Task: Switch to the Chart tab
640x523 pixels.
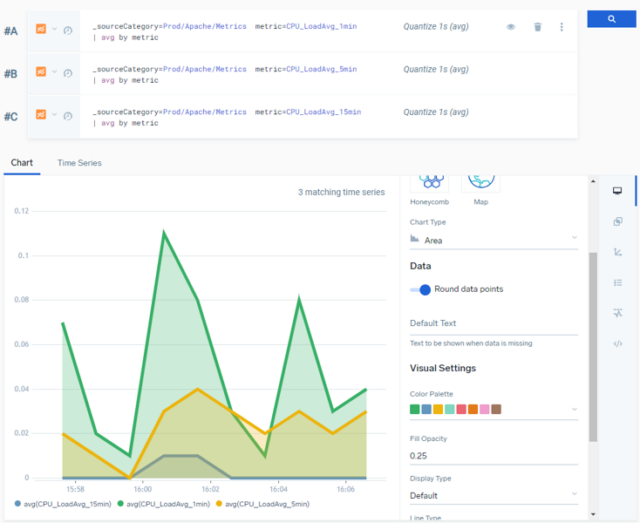Action: click(22, 163)
